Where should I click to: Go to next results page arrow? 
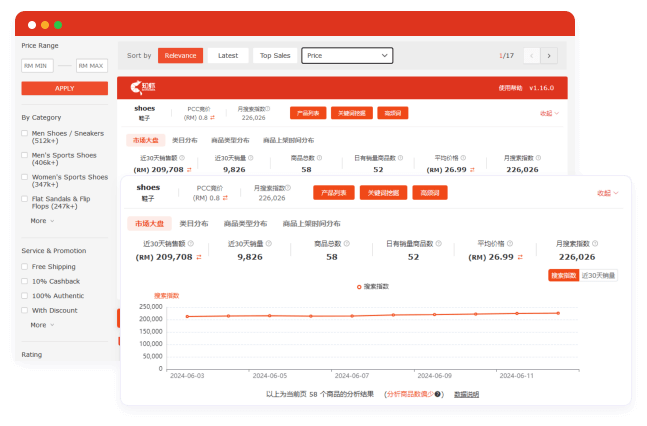point(549,56)
